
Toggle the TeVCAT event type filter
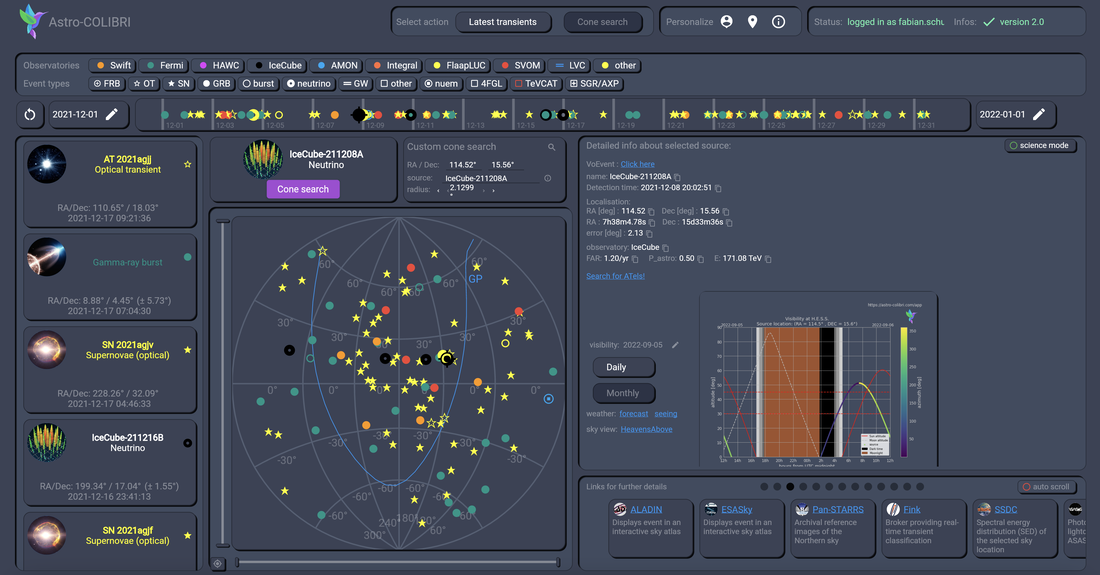click(536, 83)
